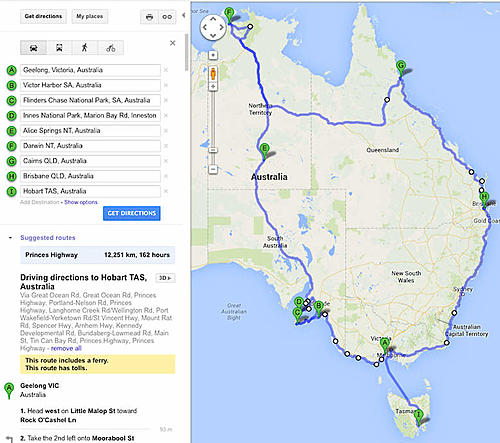Select Princes Highway suggested route

coord(98,255)
